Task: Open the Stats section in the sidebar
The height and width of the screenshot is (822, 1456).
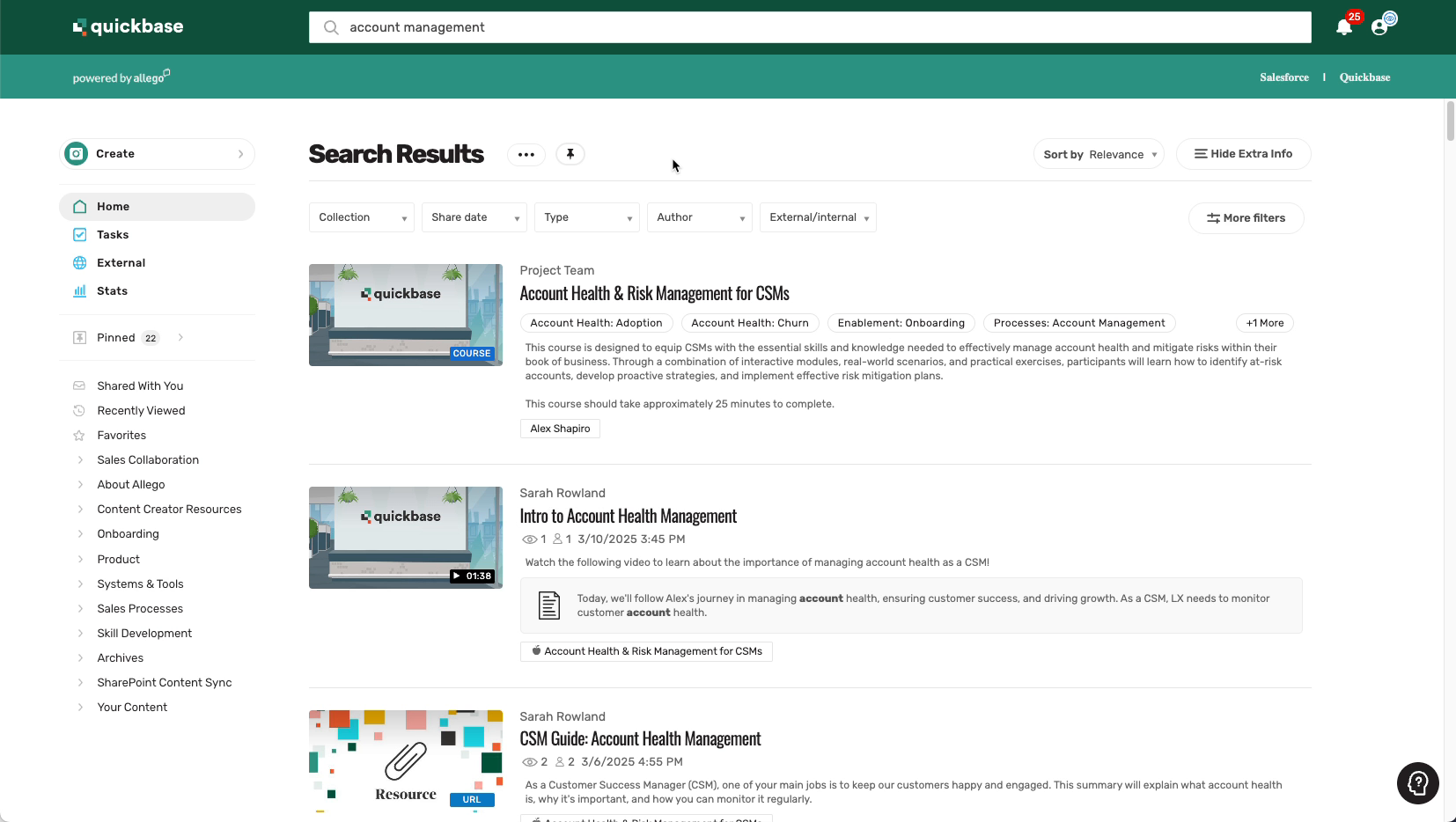Action: 113,290
